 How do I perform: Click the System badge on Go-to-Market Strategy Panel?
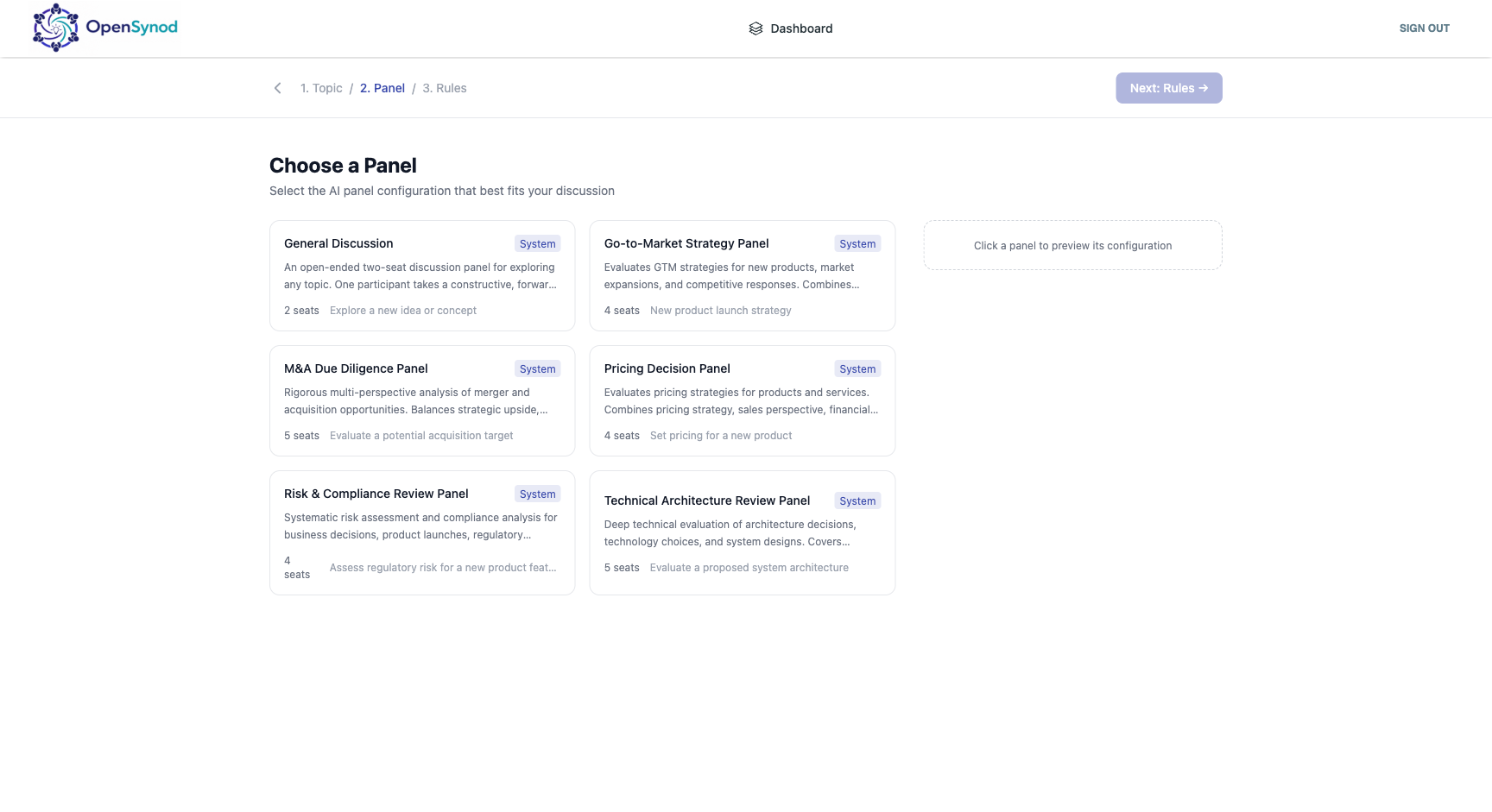857,244
